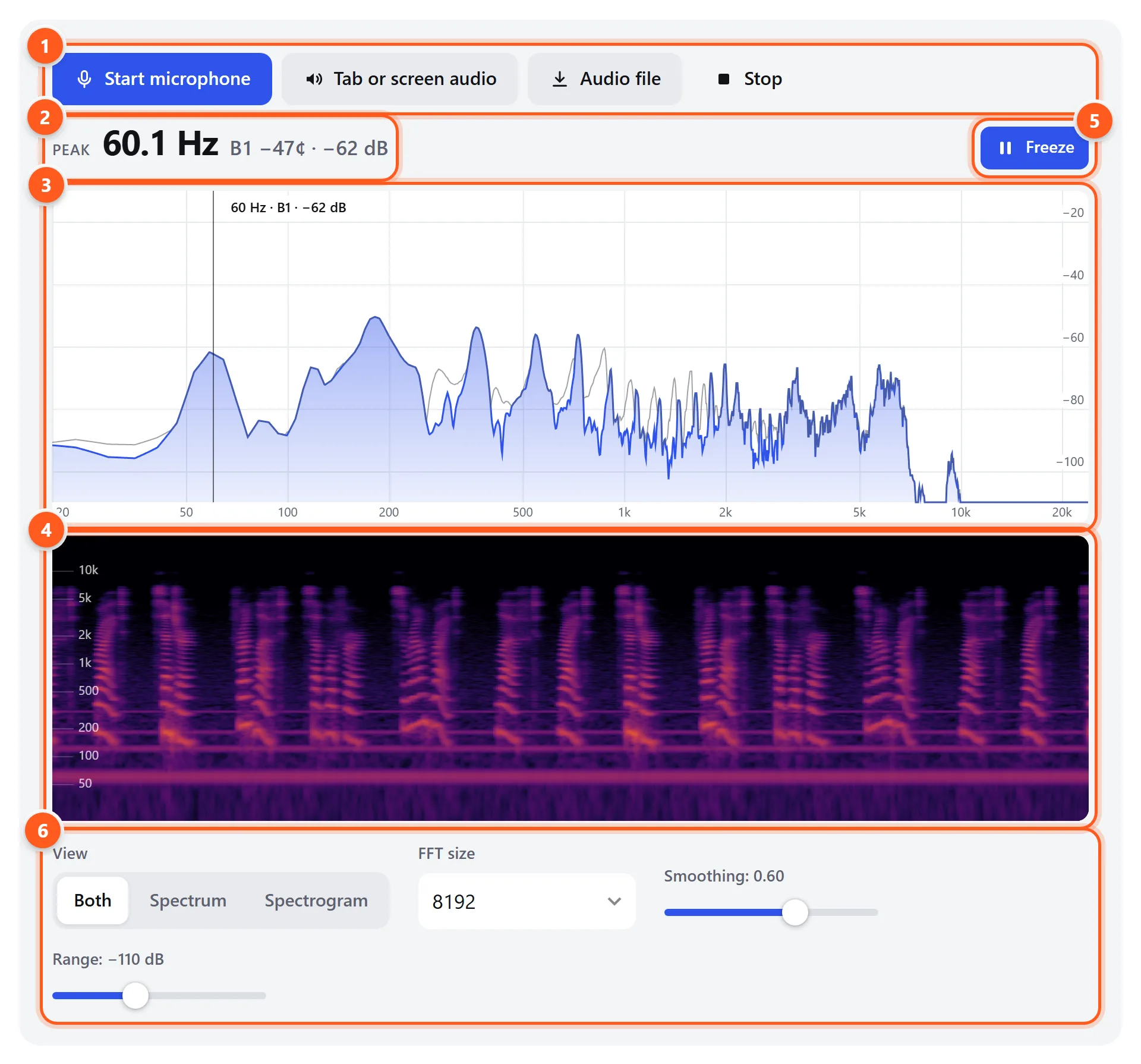Click the pause icon on Freeze button
1141x1064 pixels.
1006,148
